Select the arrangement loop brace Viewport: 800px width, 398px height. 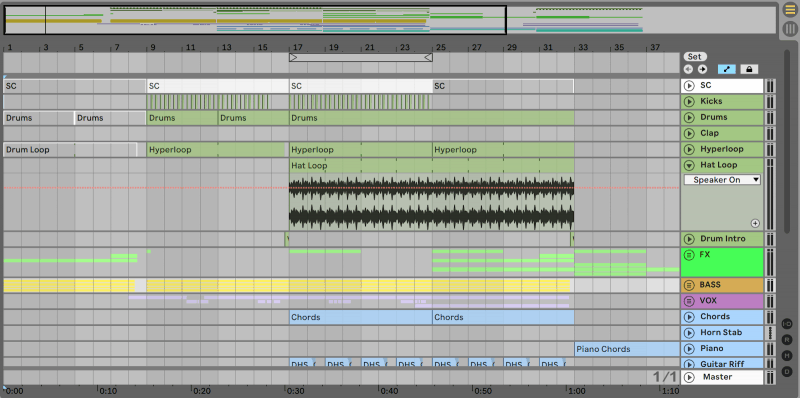361,58
